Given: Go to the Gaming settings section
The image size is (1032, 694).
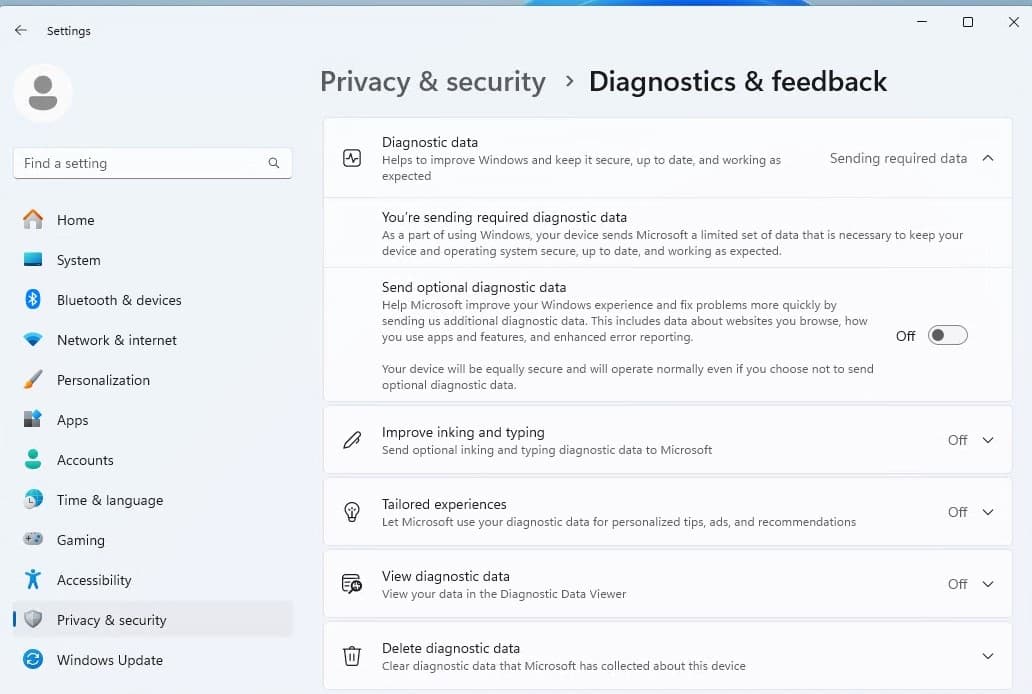Looking at the screenshot, I should point(80,540).
